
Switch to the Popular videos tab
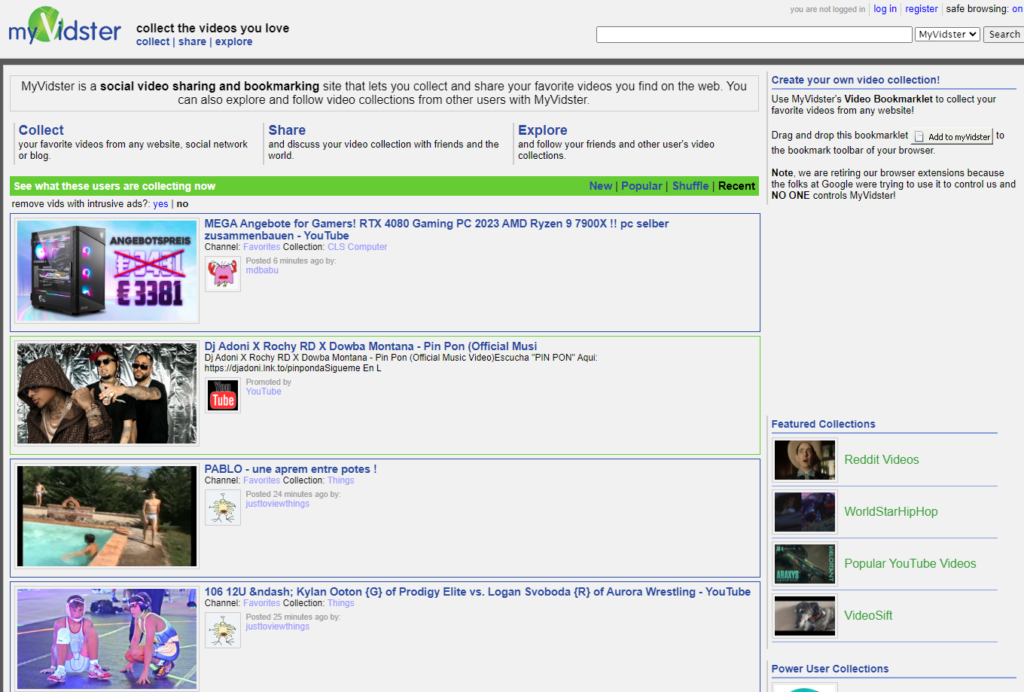(641, 186)
